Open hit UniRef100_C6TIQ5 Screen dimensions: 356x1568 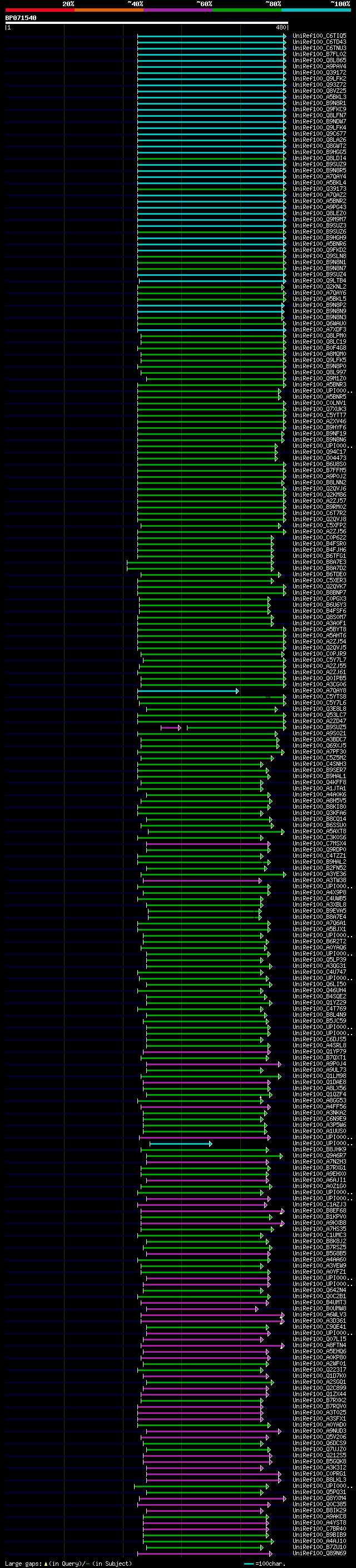tap(319, 36)
